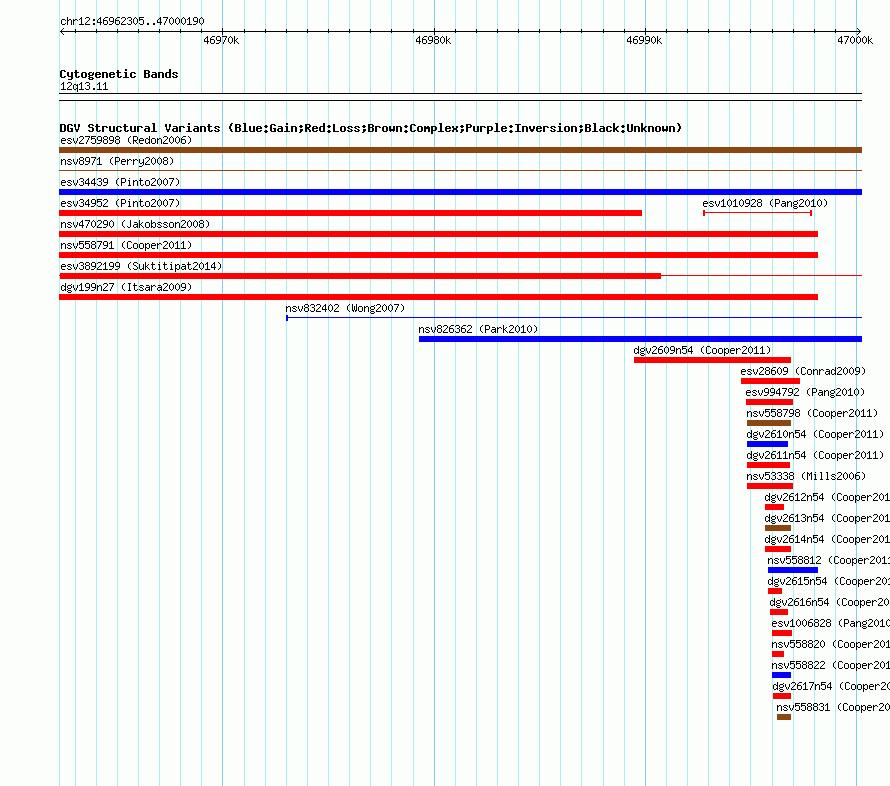Viewport: 890px width, 786px height.
Task: Select the red esv28609 loss bar
Action: (770, 381)
